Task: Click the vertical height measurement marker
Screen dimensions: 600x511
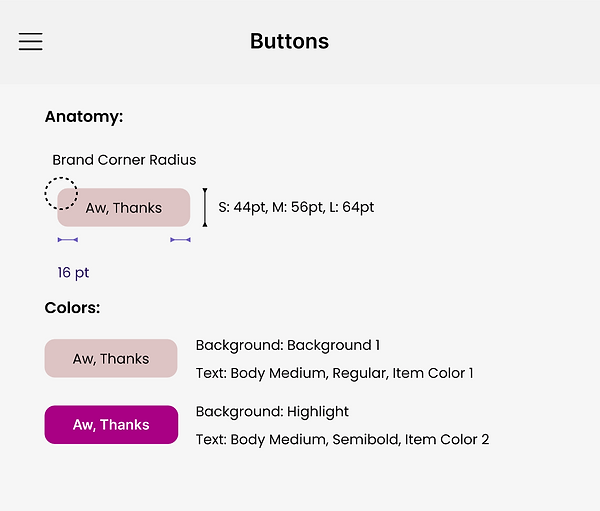Action: (205, 207)
